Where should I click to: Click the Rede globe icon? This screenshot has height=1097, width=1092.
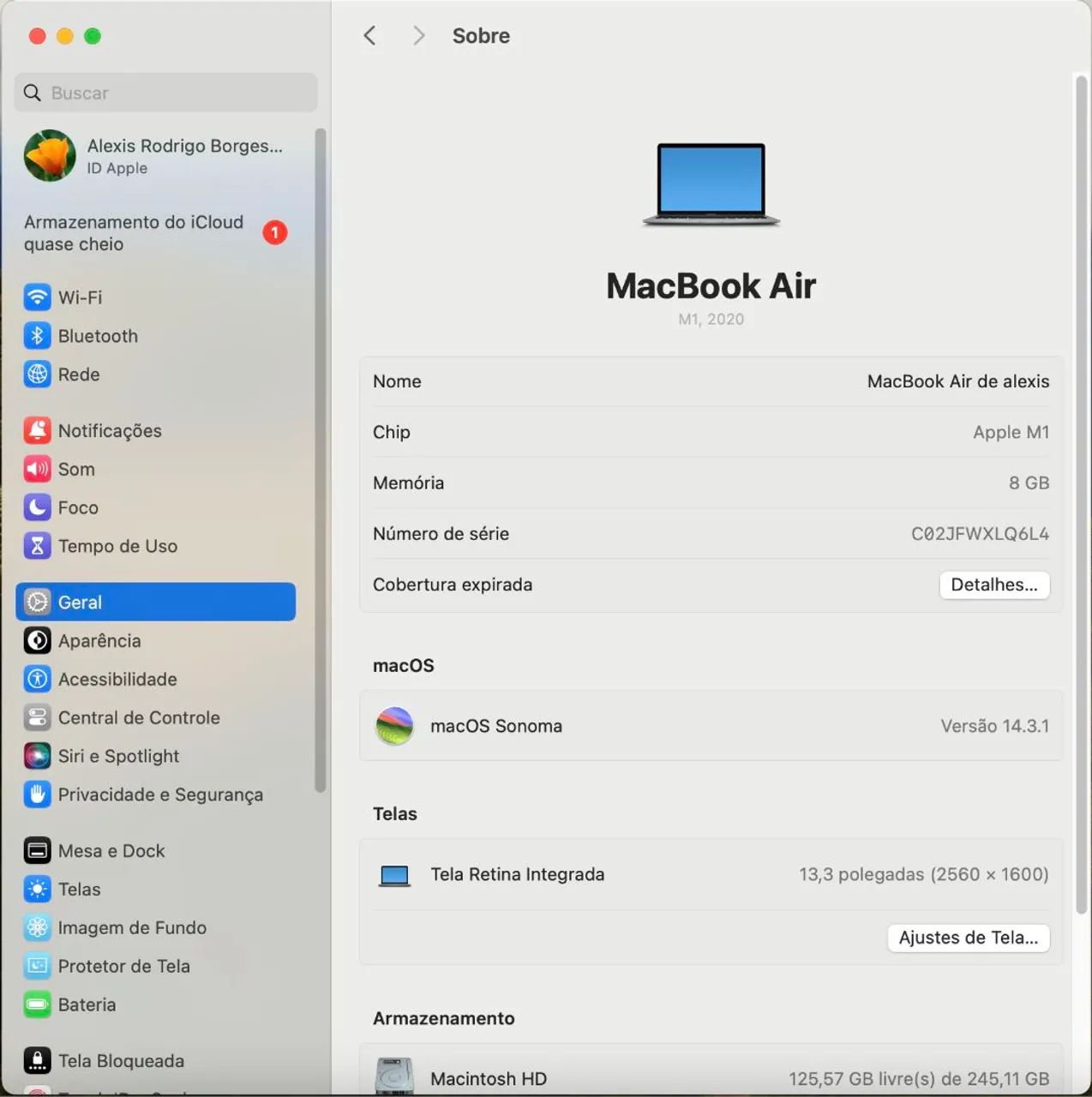click(37, 375)
